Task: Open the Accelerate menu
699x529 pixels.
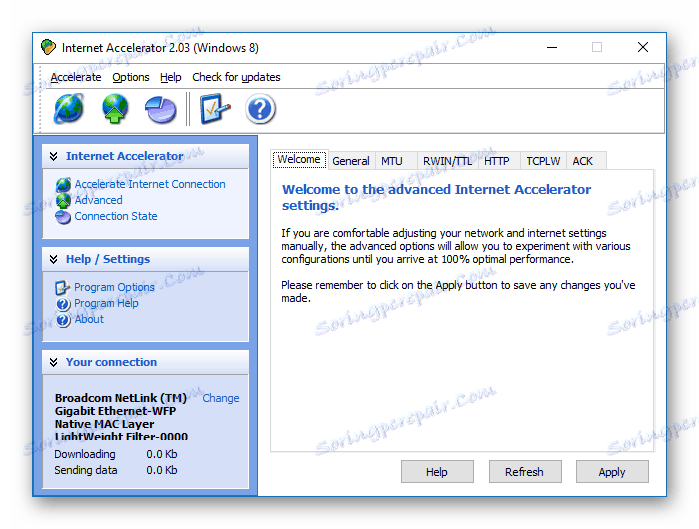Action: (x=76, y=77)
